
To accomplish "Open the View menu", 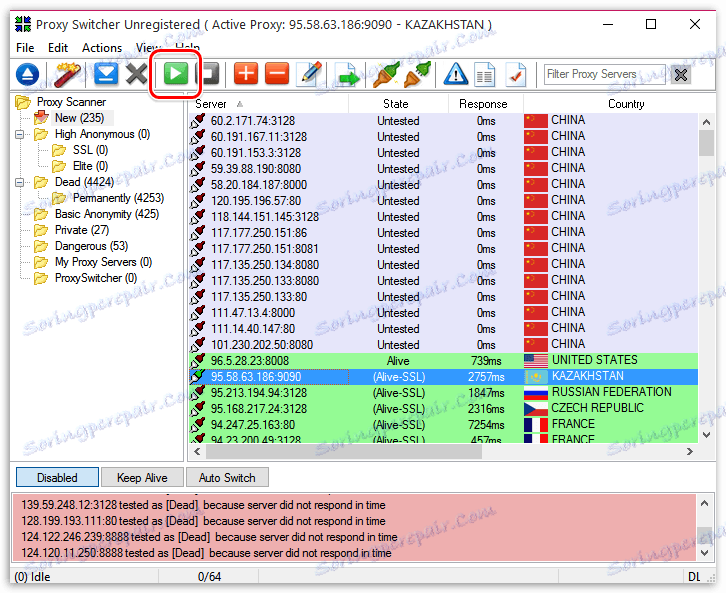I will (x=148, y=48).
